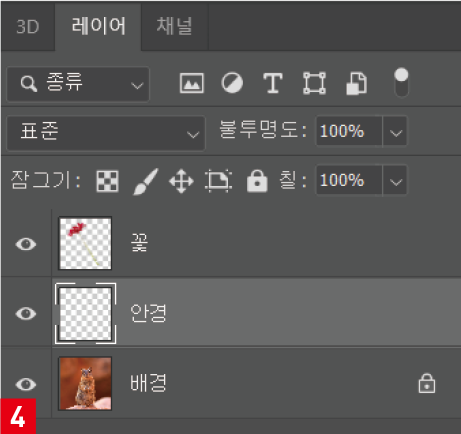This screenshot has width=461, height=434.
Task: Click the 꽃 layer name
Action: [139, 243]
